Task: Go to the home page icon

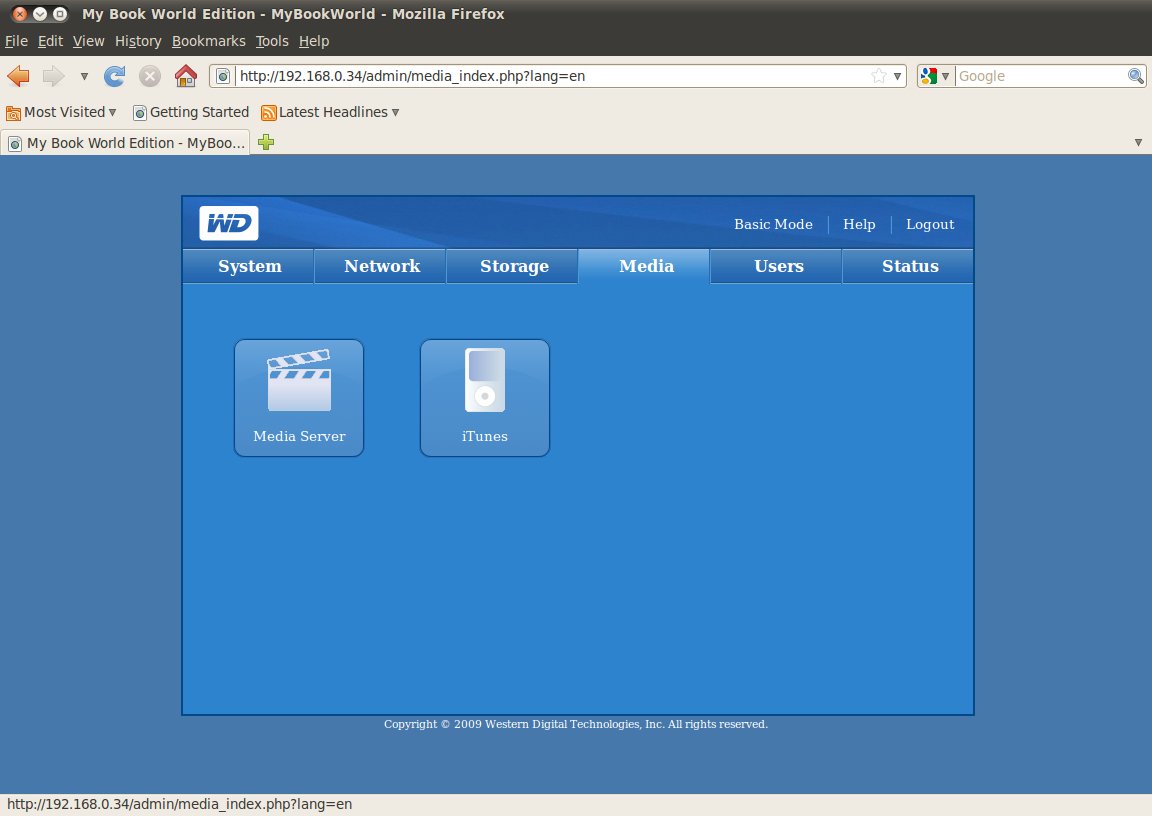Action: tap(186, 76)
